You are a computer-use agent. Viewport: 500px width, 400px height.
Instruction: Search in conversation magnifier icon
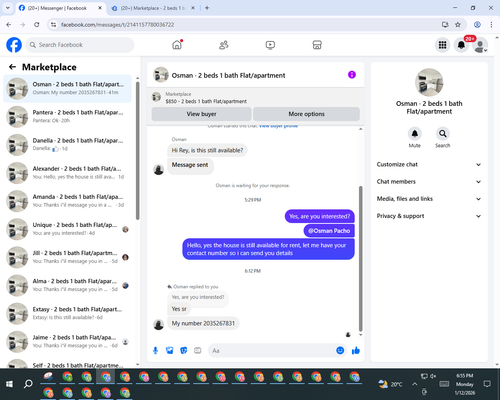pos(443,134)
